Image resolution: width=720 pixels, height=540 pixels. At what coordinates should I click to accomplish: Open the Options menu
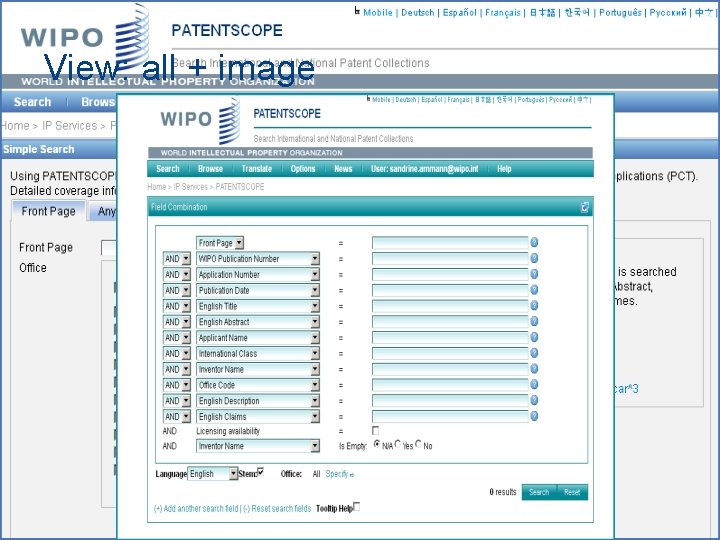point(303,169)
